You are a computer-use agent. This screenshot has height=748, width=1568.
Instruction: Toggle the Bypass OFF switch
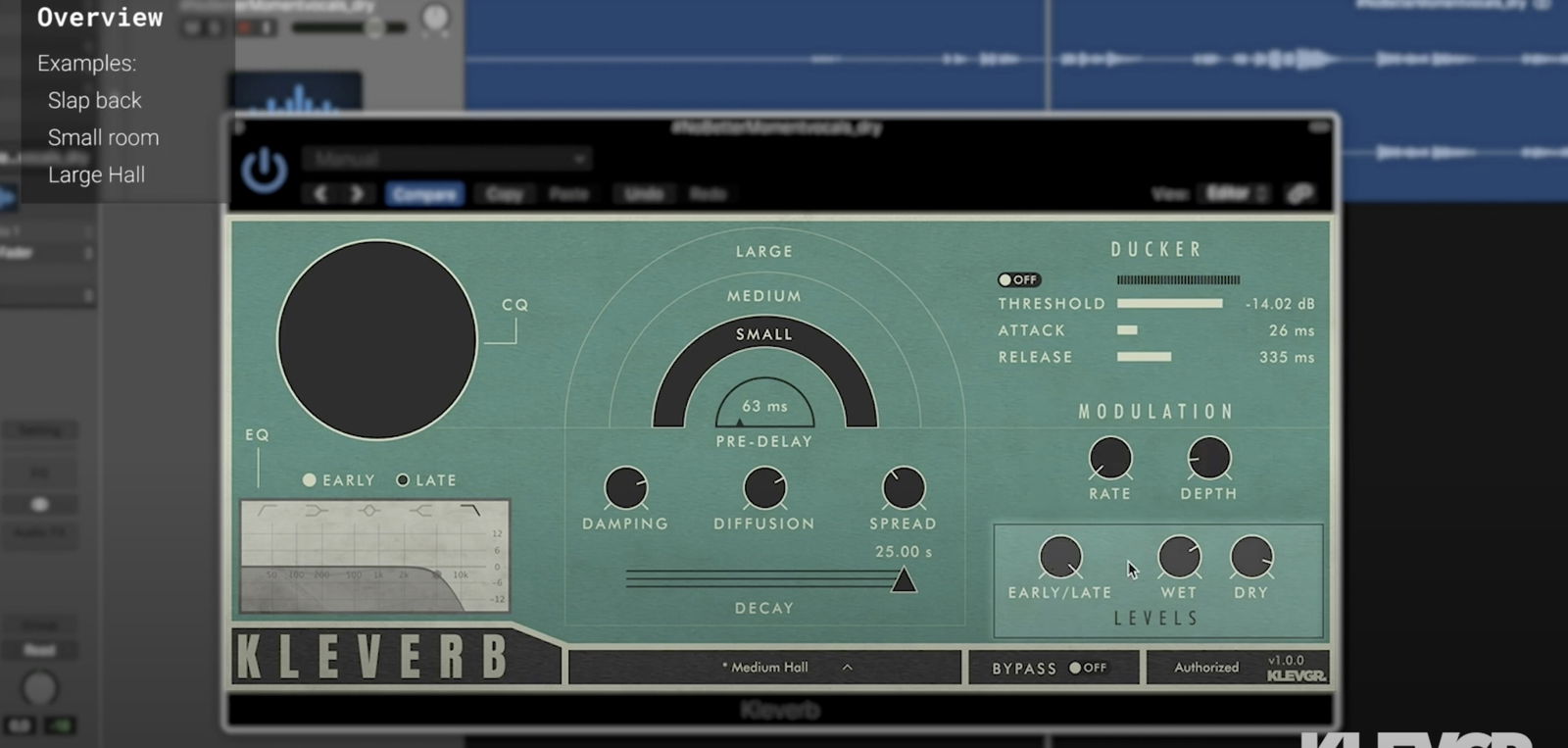[x=1088, y=668]
